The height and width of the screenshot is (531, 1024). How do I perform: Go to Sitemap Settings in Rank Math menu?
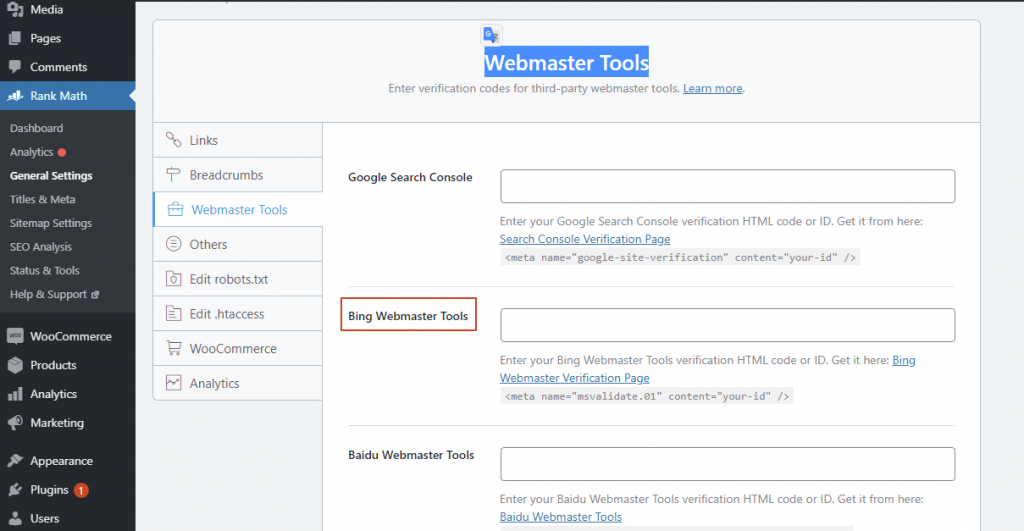pyautogui.click(x=50, y=223)
